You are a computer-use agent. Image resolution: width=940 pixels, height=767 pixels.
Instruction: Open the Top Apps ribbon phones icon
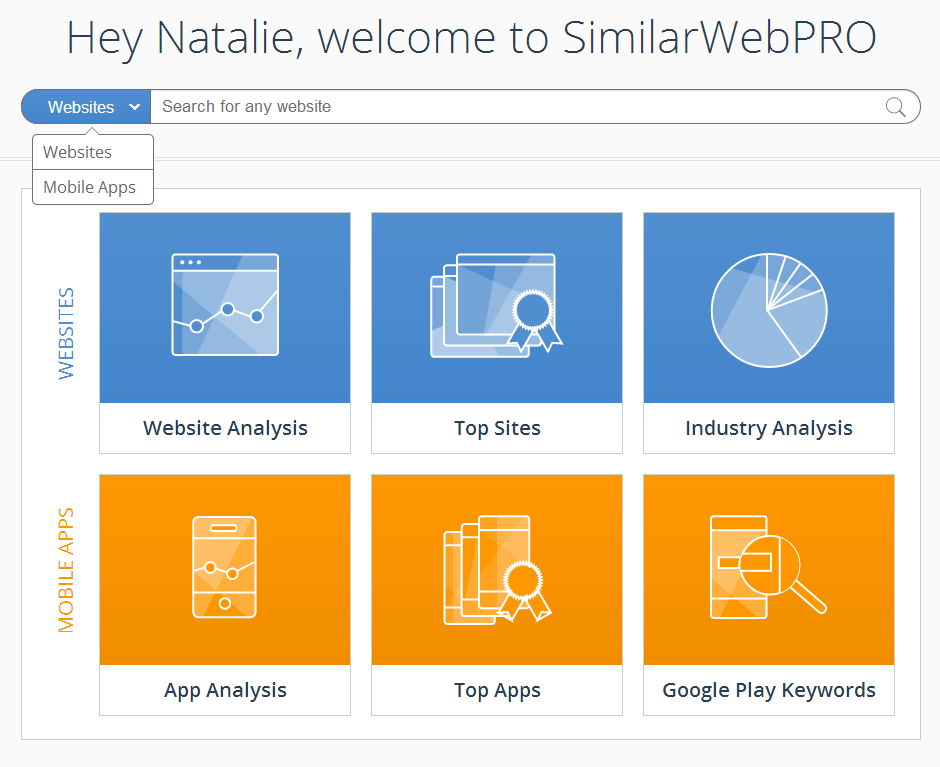(x=497, y=569)
